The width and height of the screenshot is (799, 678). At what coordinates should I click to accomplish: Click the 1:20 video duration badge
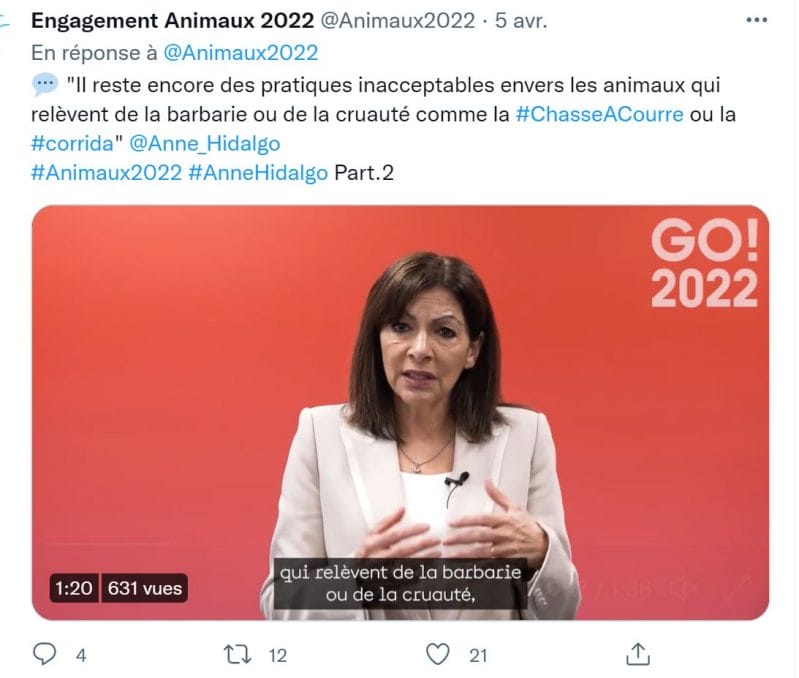[74, 588]
